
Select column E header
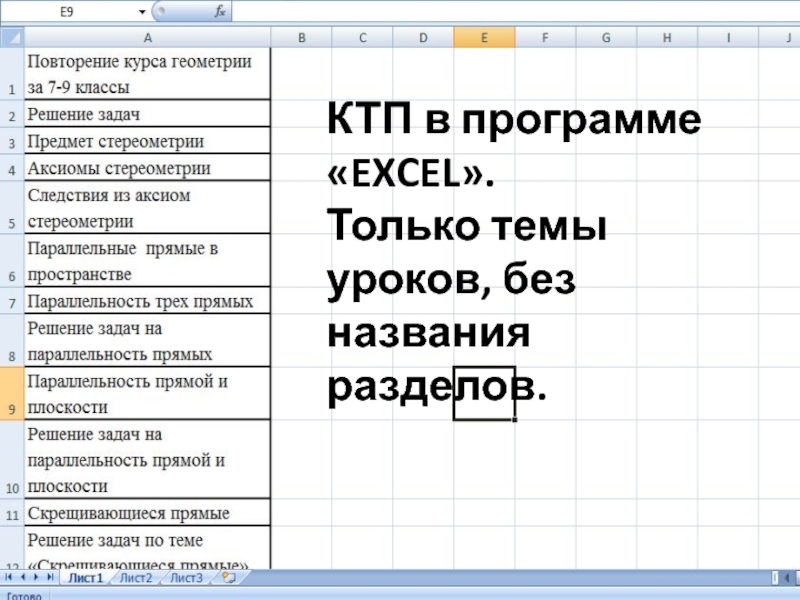[x=484, y=37]
